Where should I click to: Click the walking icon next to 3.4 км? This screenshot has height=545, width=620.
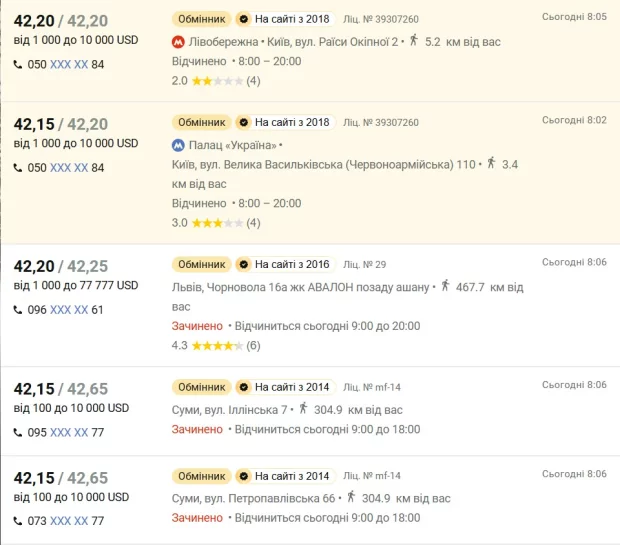(x=490, y=162)
